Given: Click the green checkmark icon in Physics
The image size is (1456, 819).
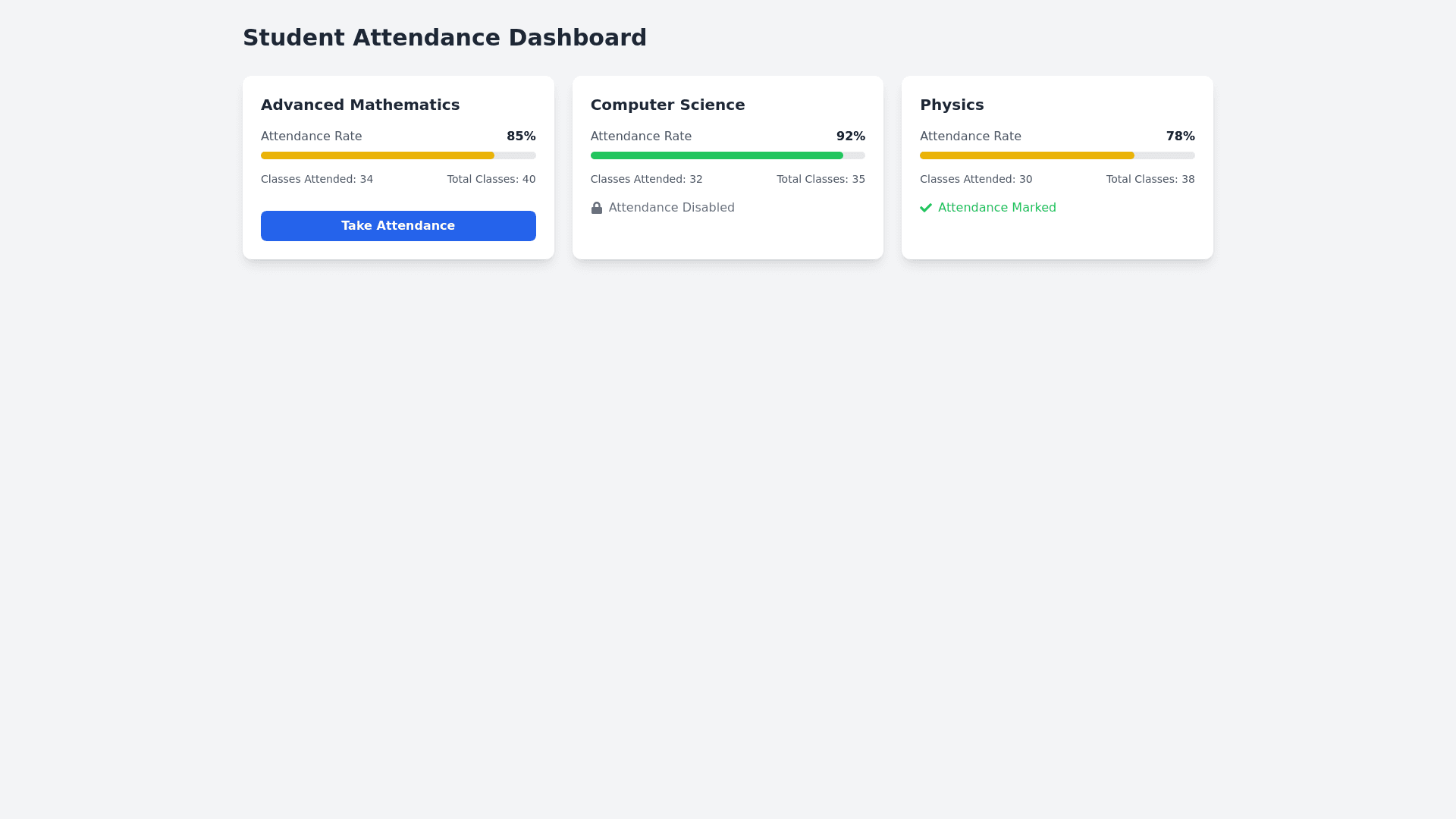Looking at the screenshot, I should pyautogui.click(x=926, y=208).
